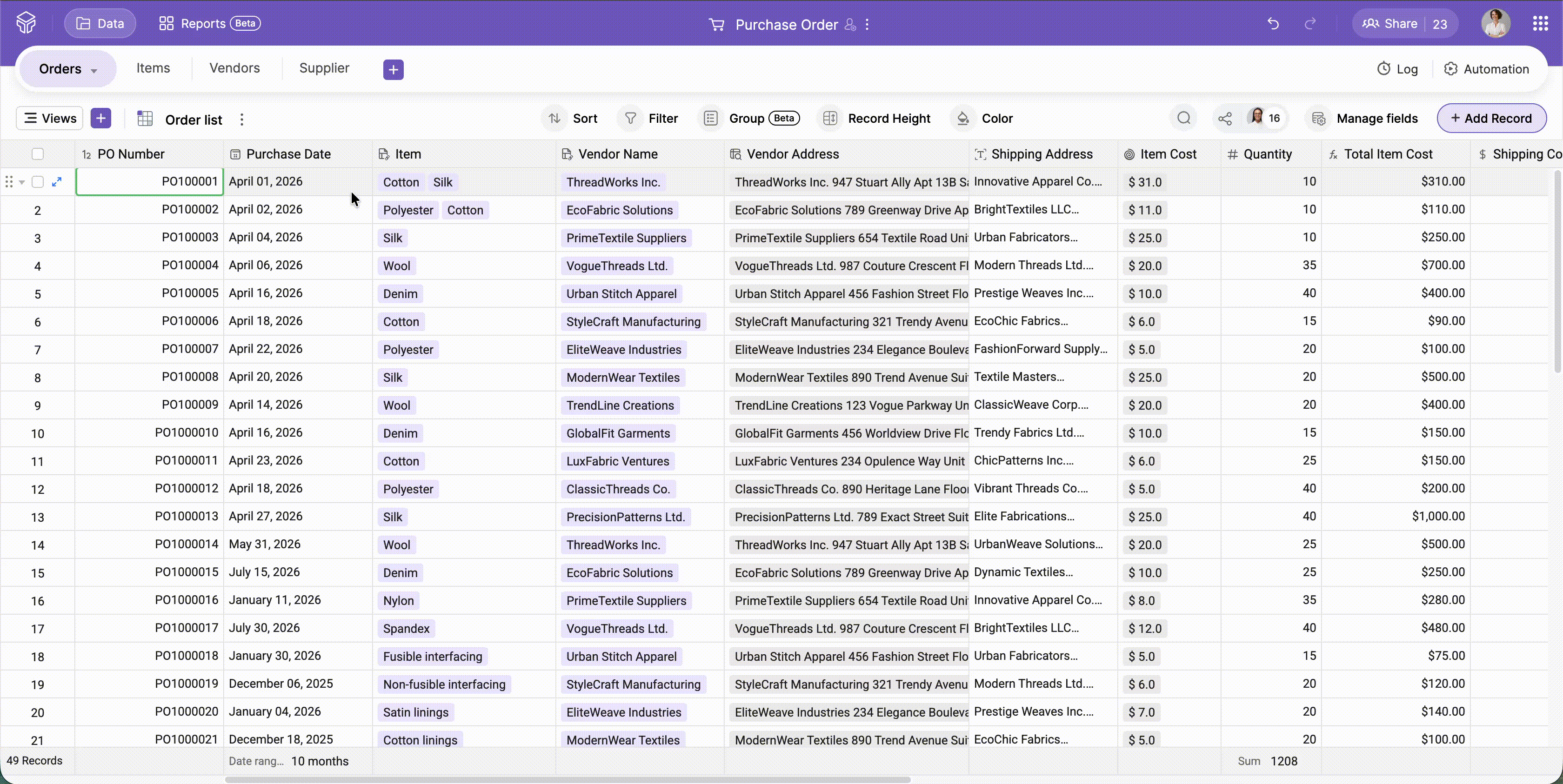Open the apps grid launcher
This screenshot has height=784, width=1563.
(x=1540, y=24)
